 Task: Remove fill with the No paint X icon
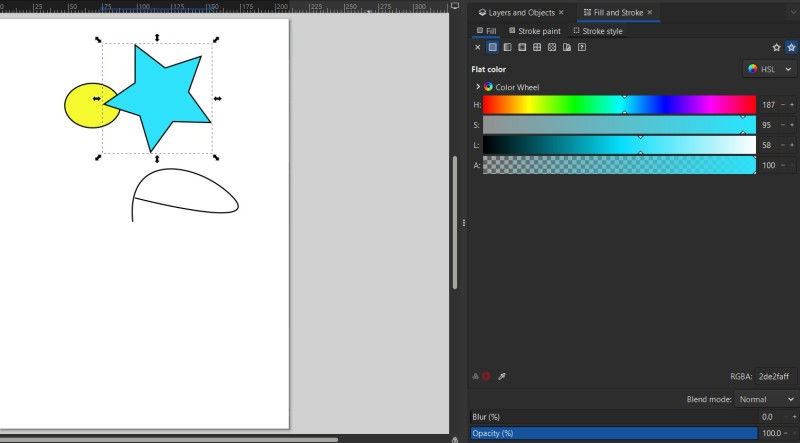[478, 47]
